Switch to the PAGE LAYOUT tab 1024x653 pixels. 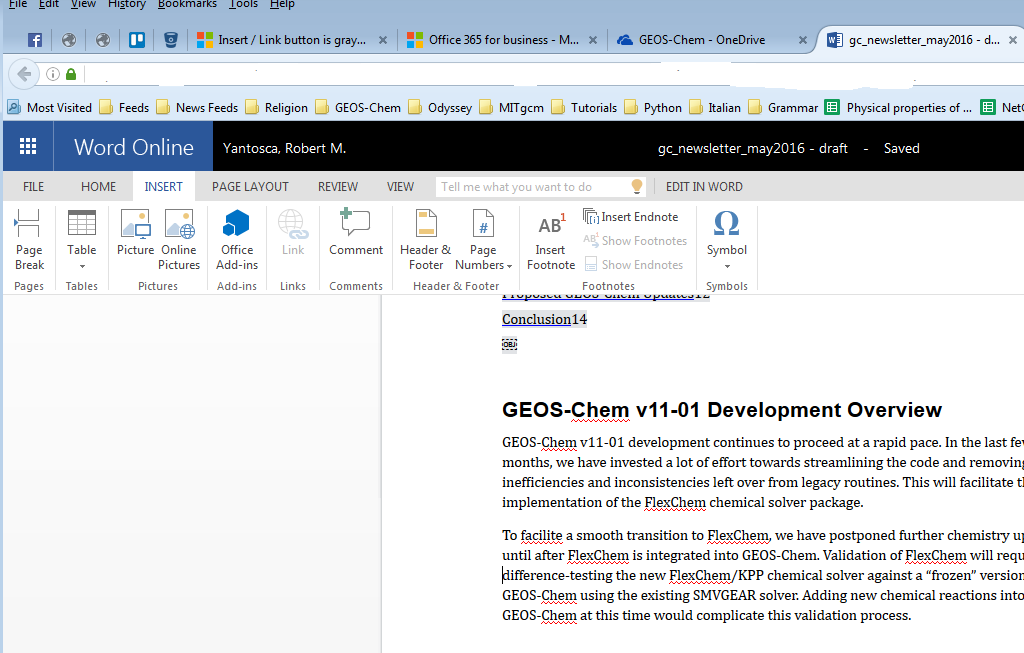(250, 187)
